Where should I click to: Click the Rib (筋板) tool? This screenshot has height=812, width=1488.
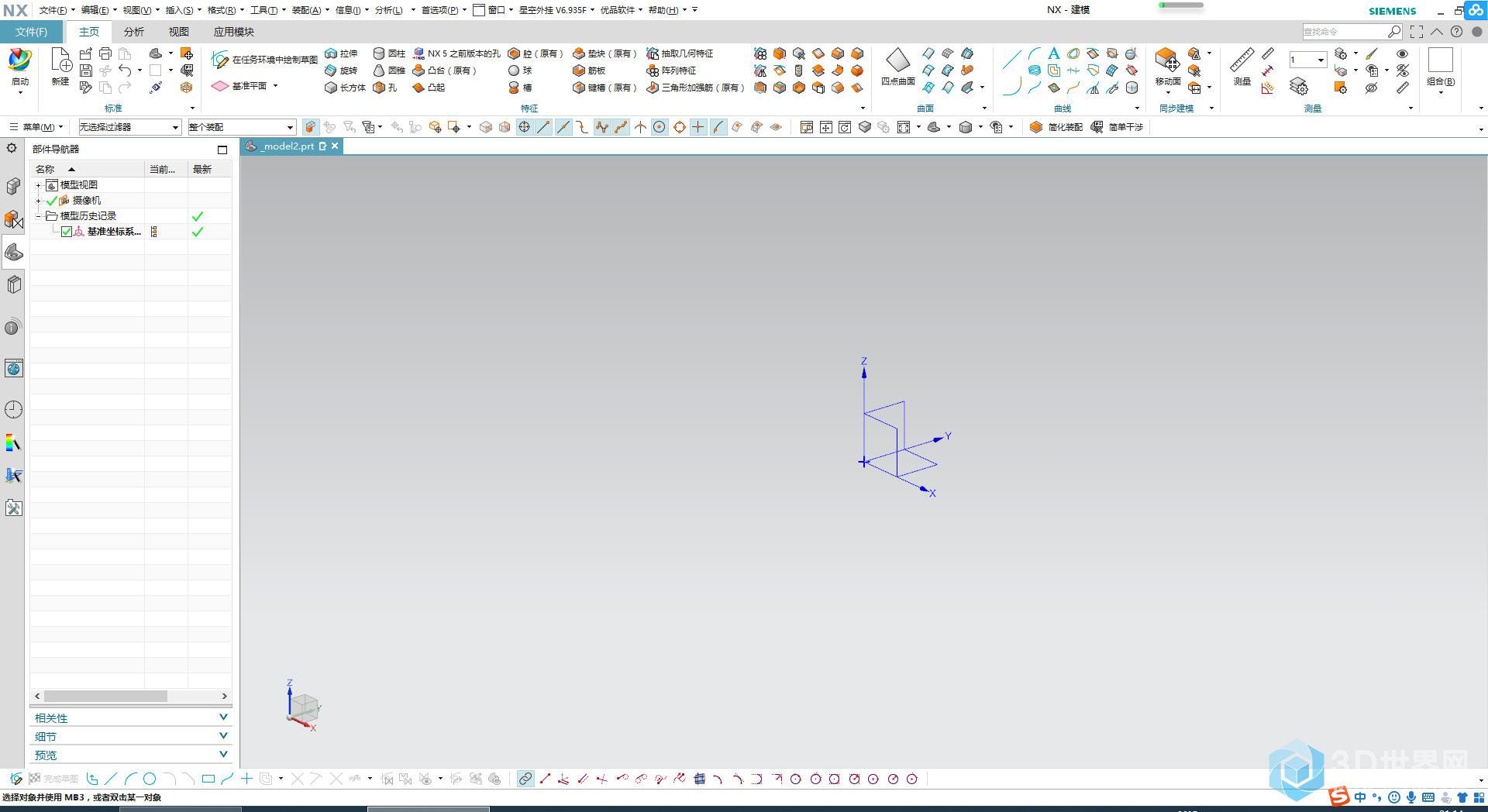589,71
